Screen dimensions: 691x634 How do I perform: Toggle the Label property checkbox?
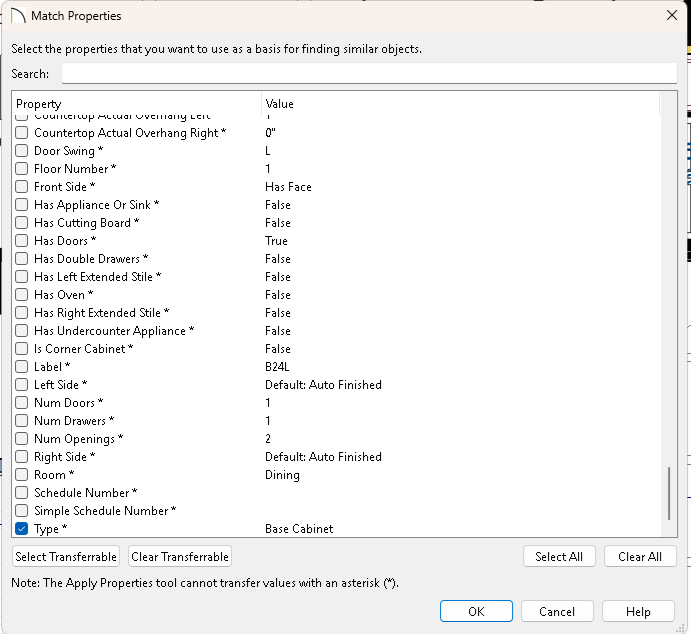22,367
